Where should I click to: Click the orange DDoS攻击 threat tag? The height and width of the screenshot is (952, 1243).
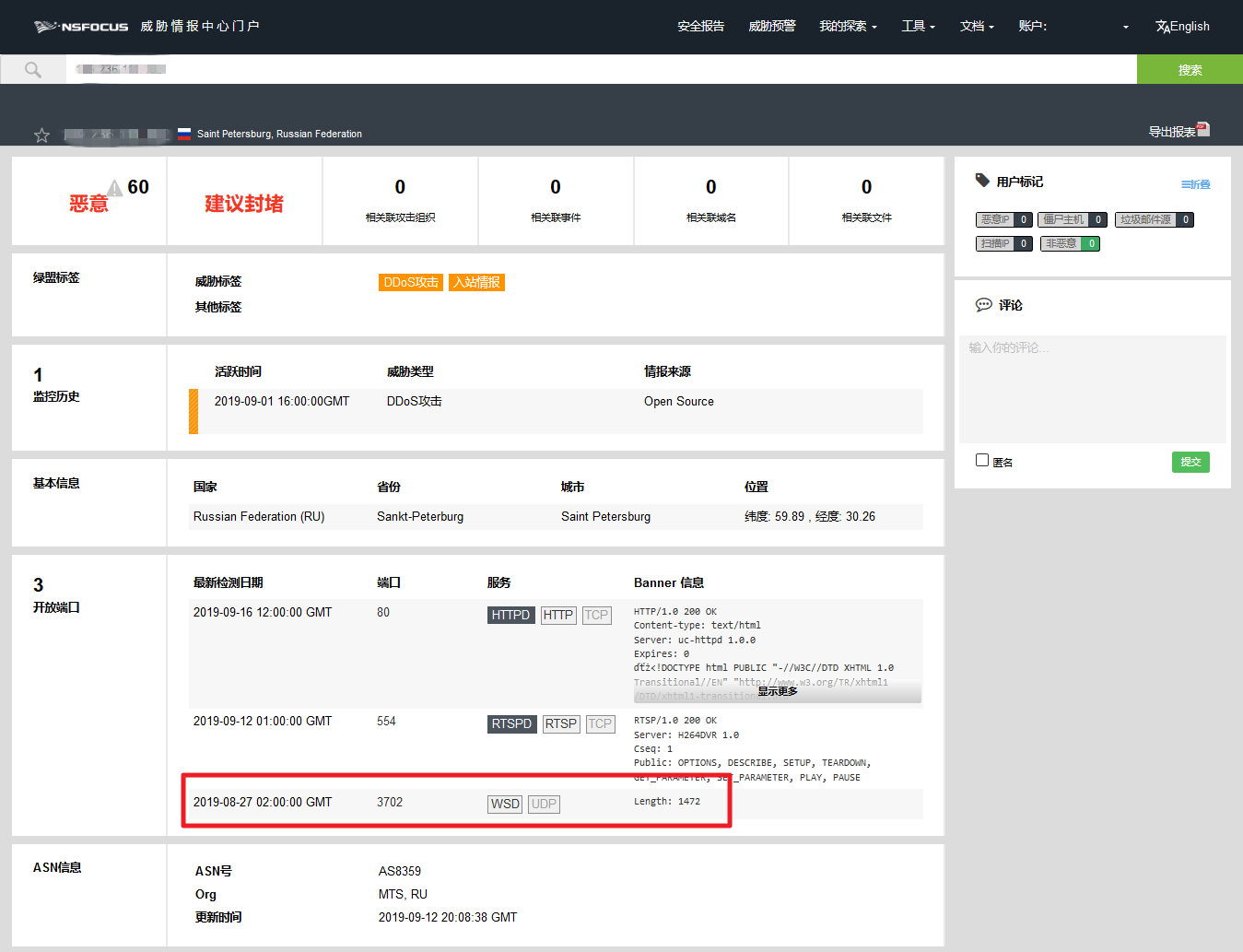[x=410, y=282]
